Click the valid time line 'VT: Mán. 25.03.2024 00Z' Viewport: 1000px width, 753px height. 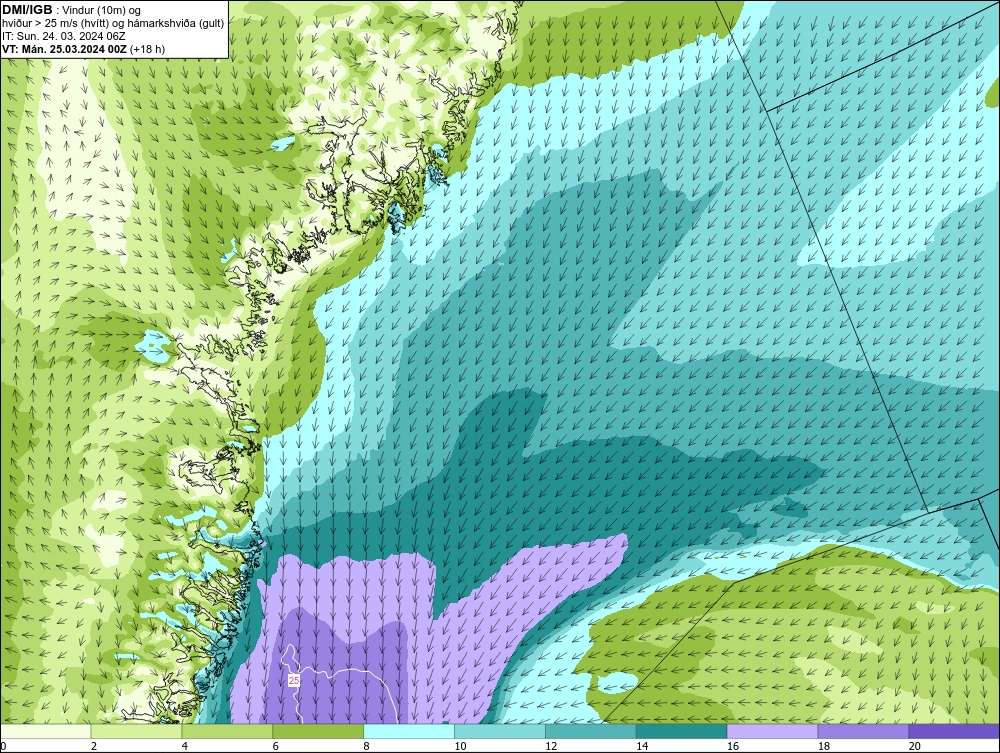coord(64,49)
